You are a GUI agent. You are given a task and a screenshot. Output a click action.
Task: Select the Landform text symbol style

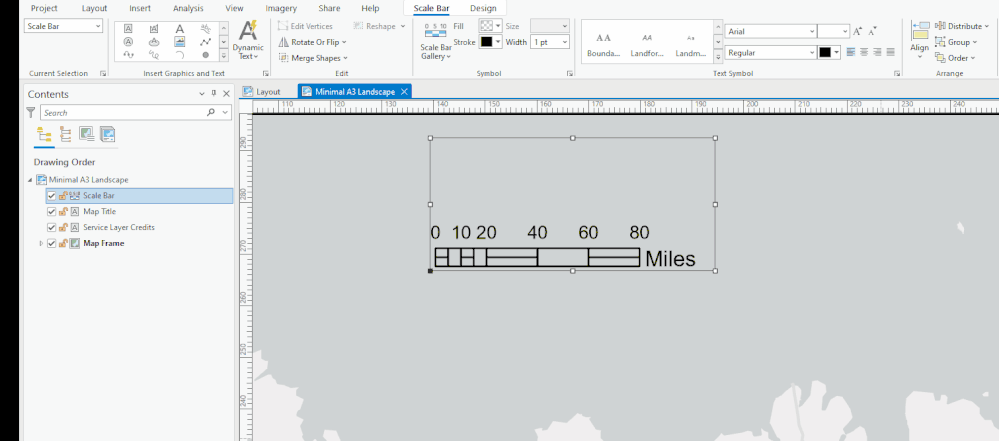pos(647,43)
